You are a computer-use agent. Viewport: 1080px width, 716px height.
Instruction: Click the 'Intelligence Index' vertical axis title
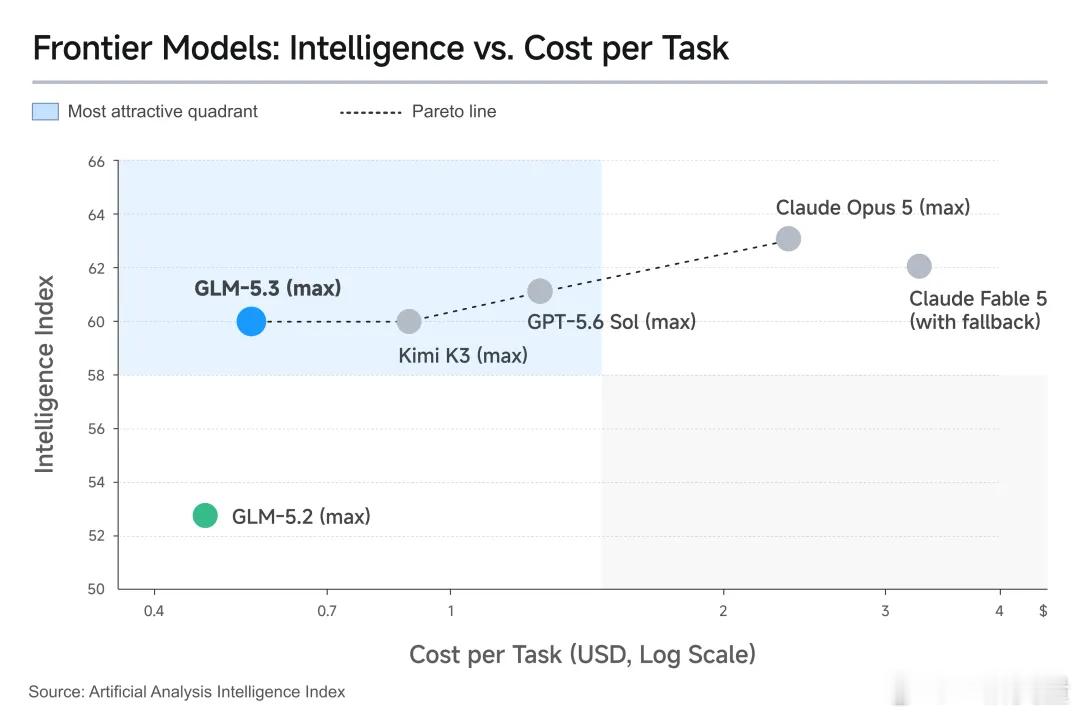pos(45,375)
